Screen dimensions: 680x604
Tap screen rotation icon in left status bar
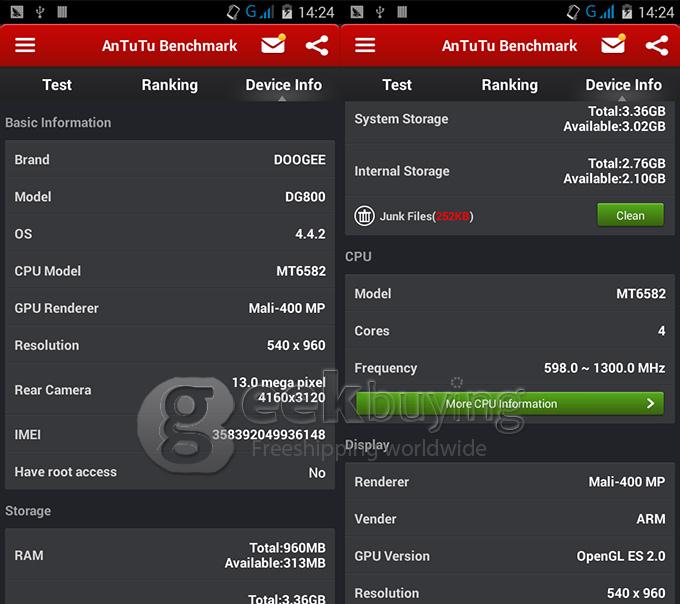233,12
